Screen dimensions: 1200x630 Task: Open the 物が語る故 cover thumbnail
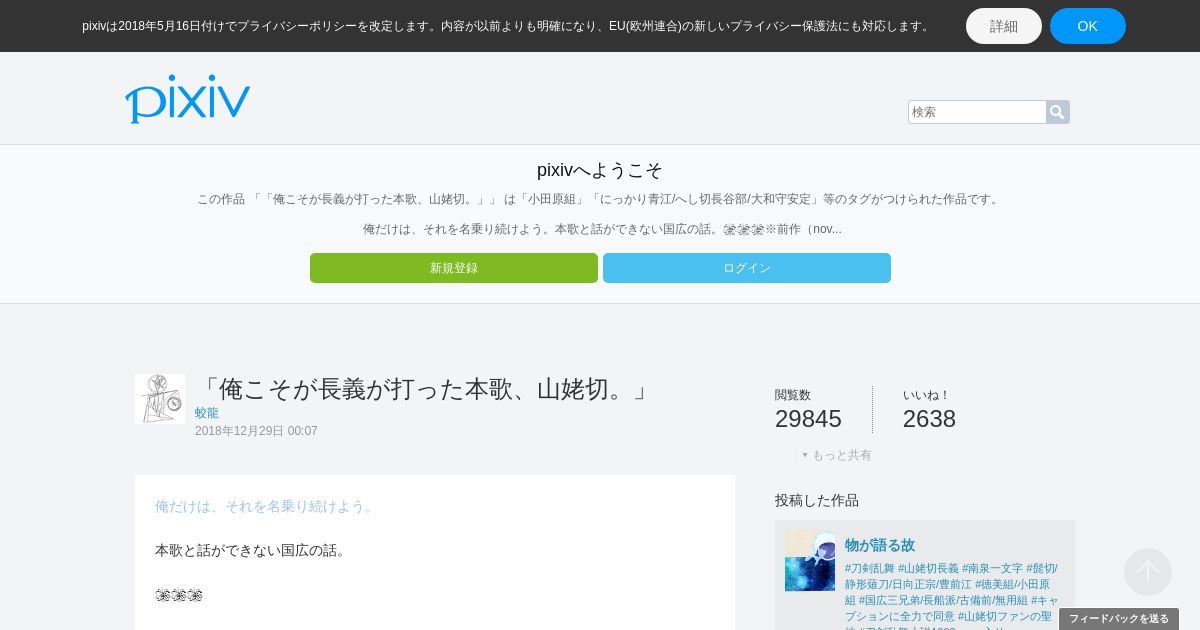point(810,560)
